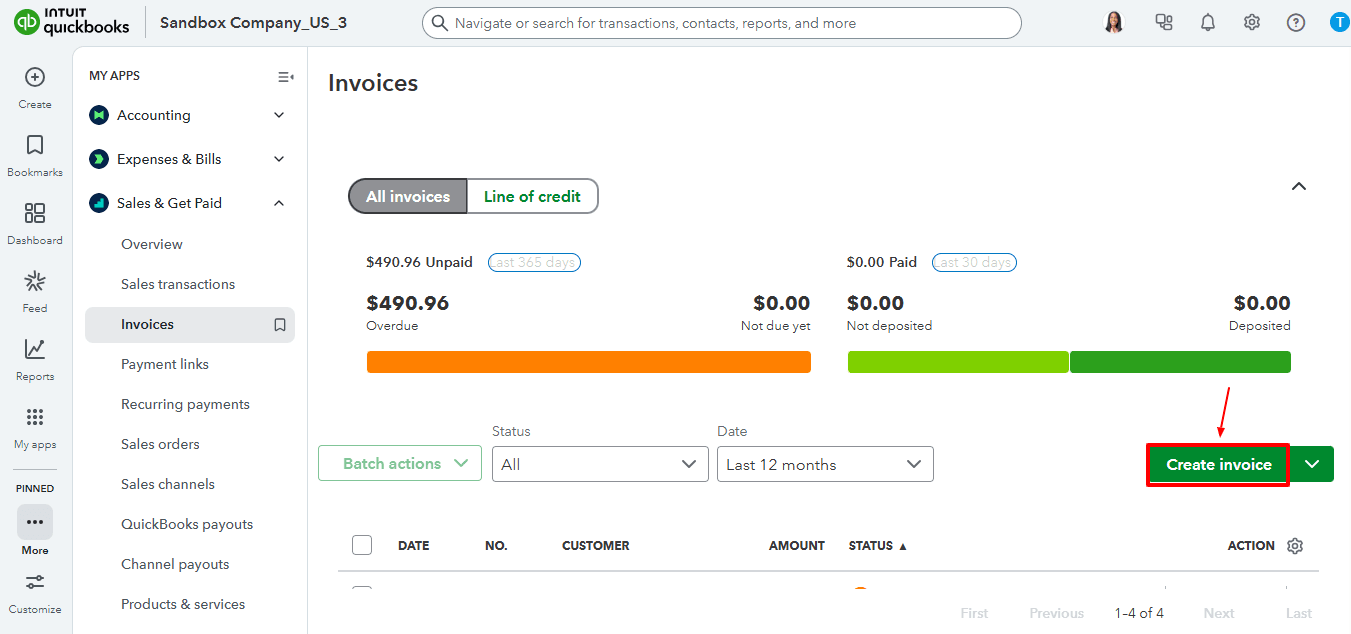The image size is (1351, 634).
Task: Open the Dashboard from the left sidebar
Action: 35,215
